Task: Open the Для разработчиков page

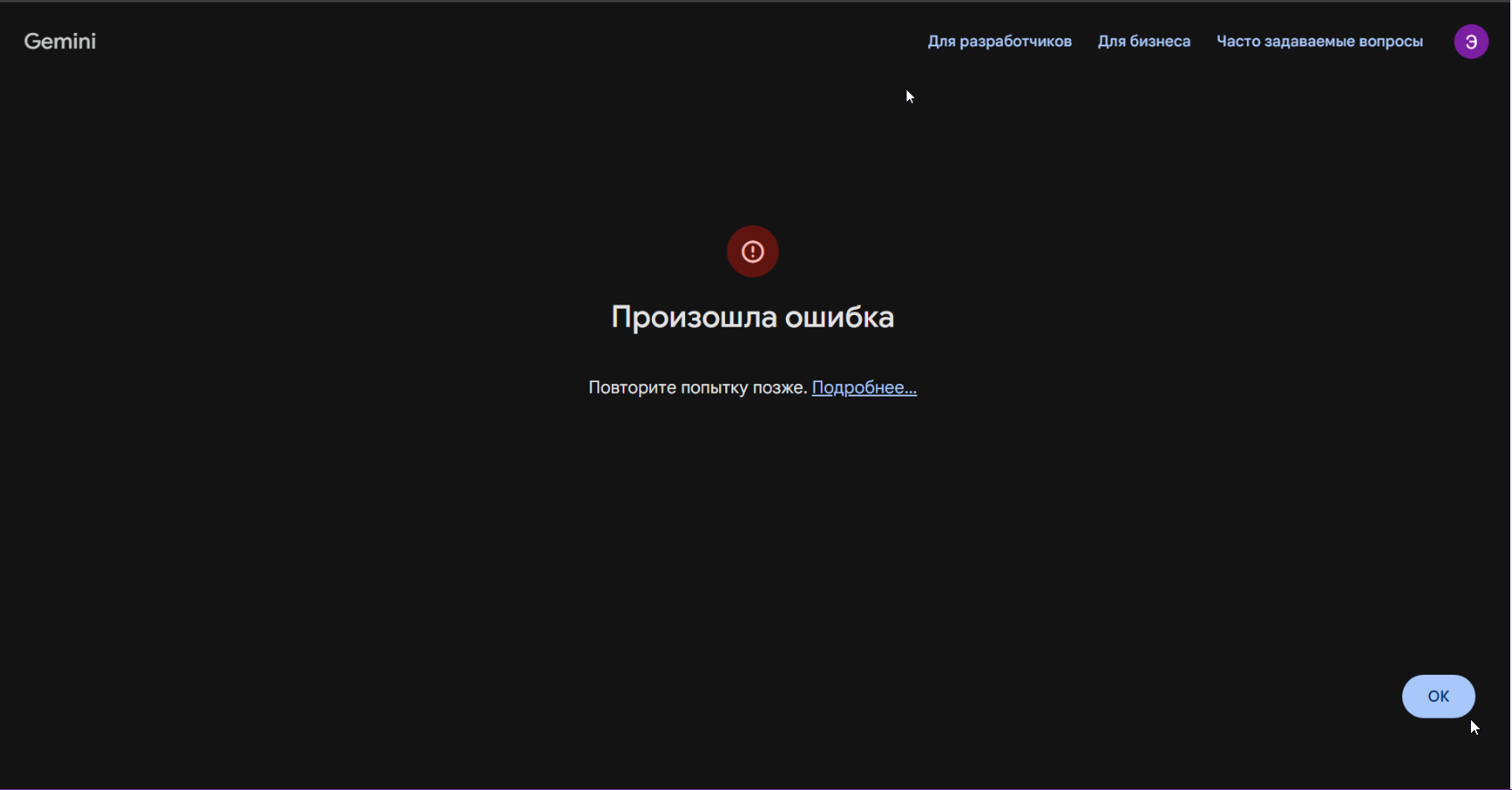Action: point(999,42)
